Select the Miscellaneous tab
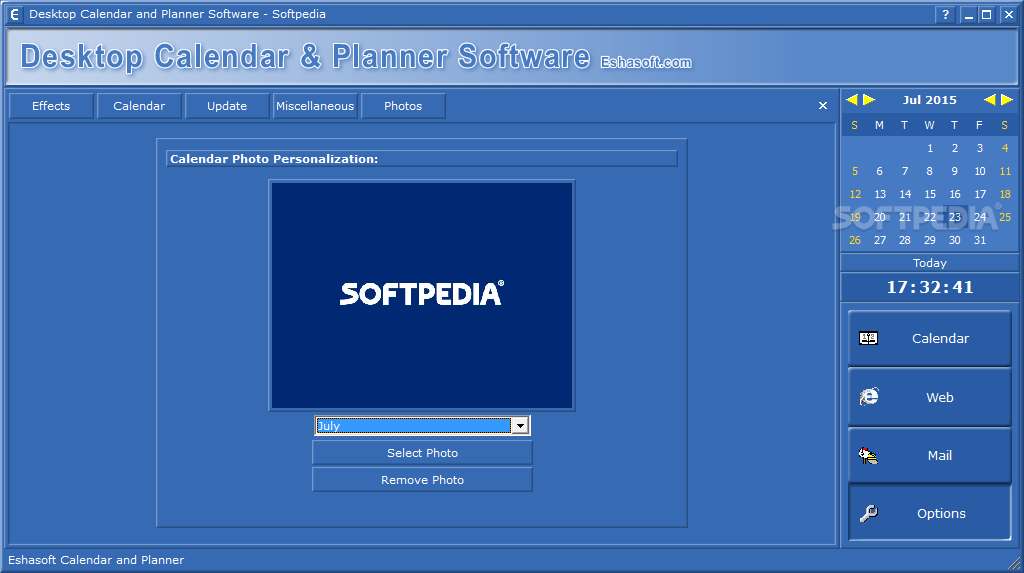This screenshot has height=573, width=1024. [x=315, y=106]
